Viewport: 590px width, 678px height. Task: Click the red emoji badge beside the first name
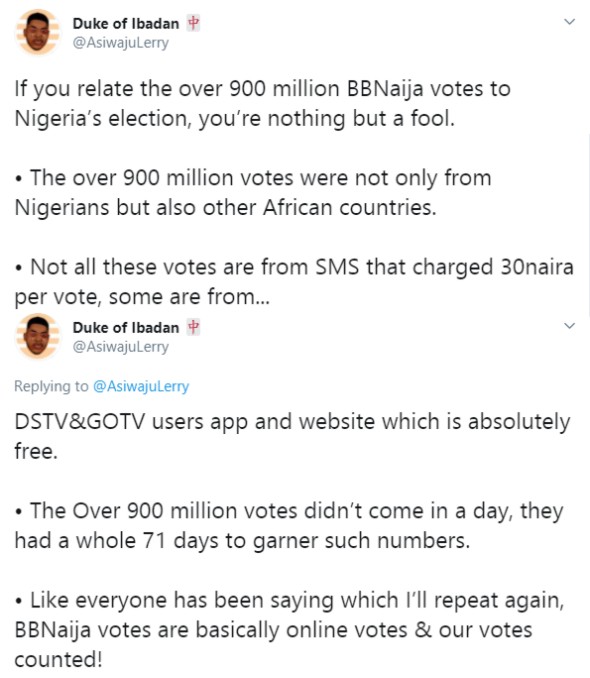pyautogui.click(x=193, y=23)
